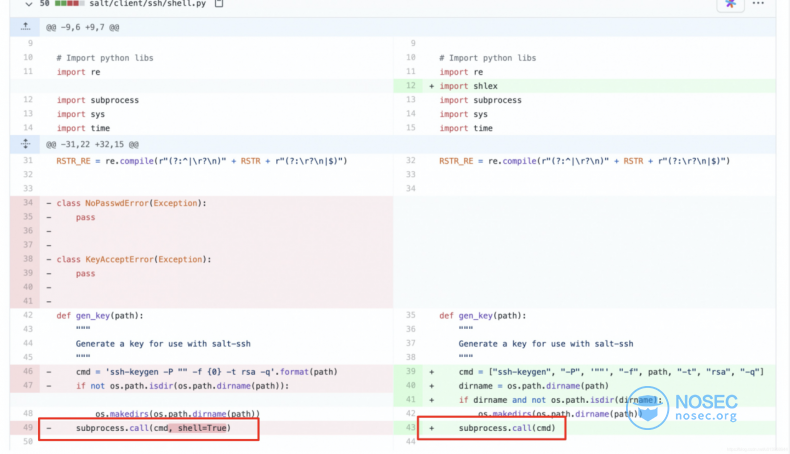Select removed line 49 number
This screenshot has width=790, height=454.
(26, 428)
